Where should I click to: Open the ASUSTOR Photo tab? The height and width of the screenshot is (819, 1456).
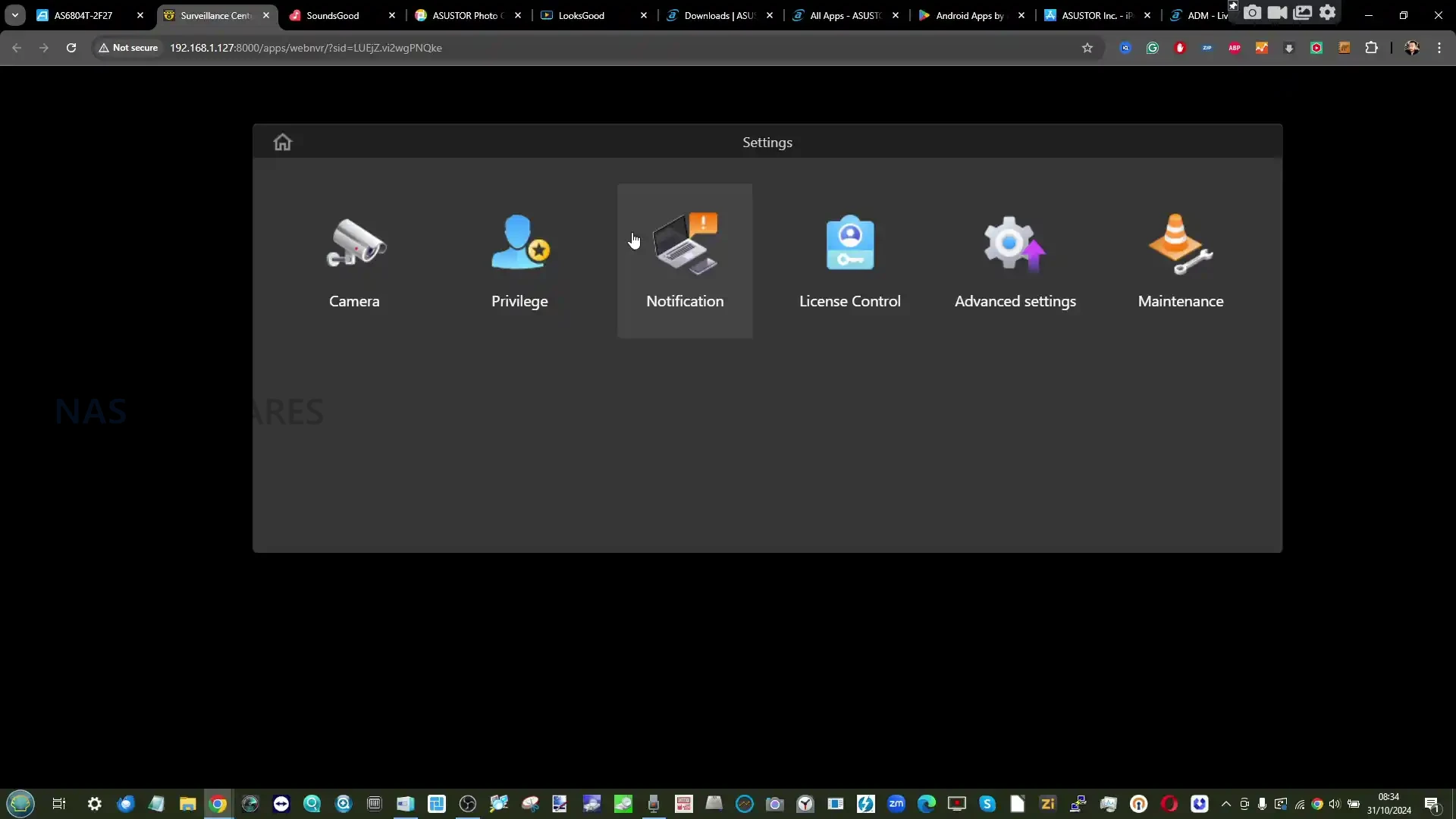click(x=464, y=15)
